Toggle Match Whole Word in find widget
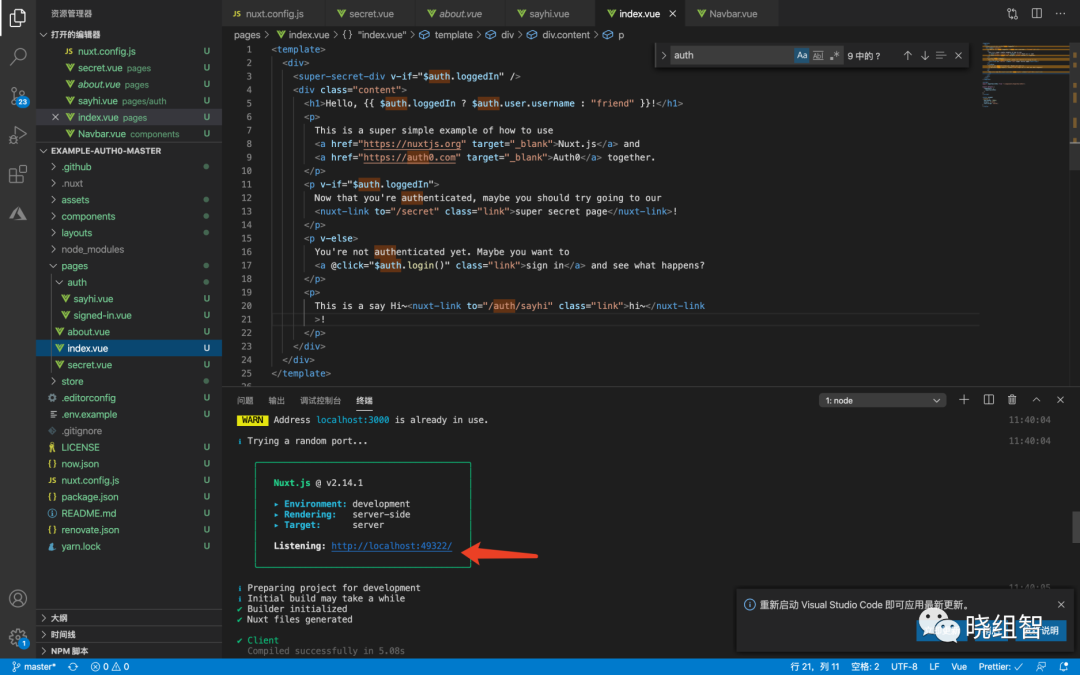1080x675 pixels. point(818,56)
